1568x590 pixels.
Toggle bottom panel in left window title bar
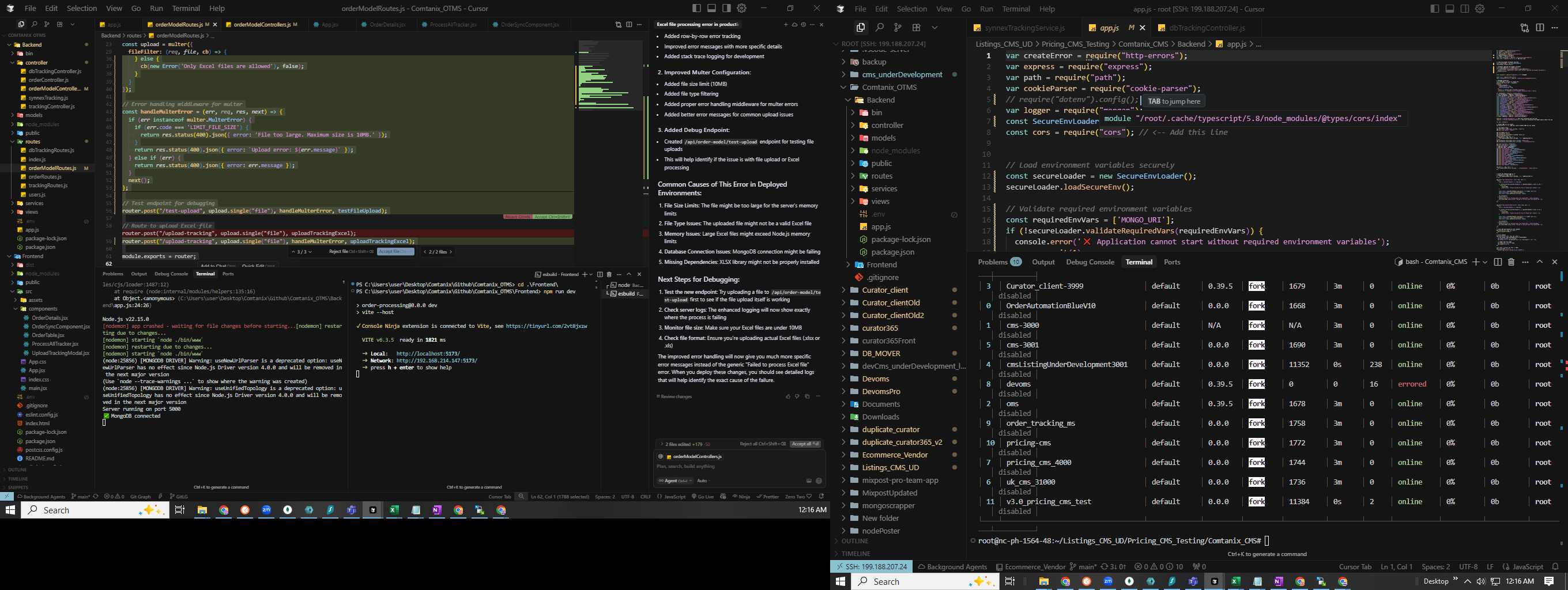[711, 8]
